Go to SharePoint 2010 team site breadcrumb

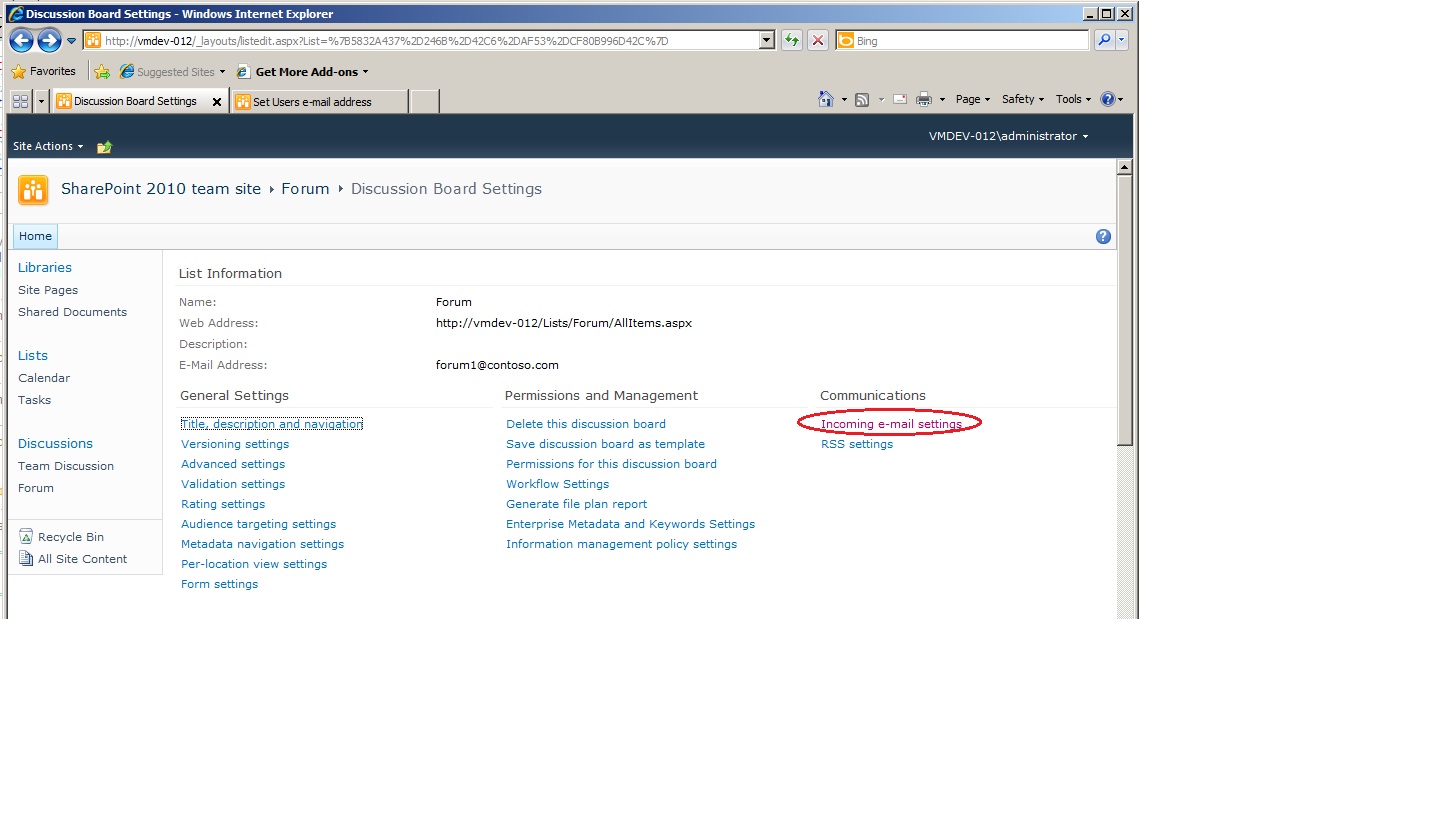pyautogui.click(x=161, y=189)
